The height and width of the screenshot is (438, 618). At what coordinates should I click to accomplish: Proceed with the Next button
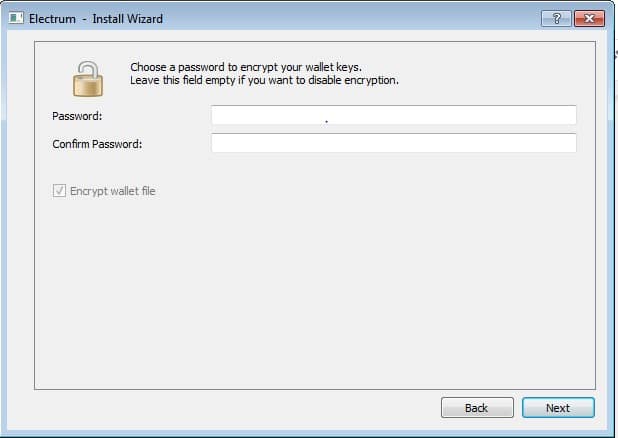[x=558, y=408]
